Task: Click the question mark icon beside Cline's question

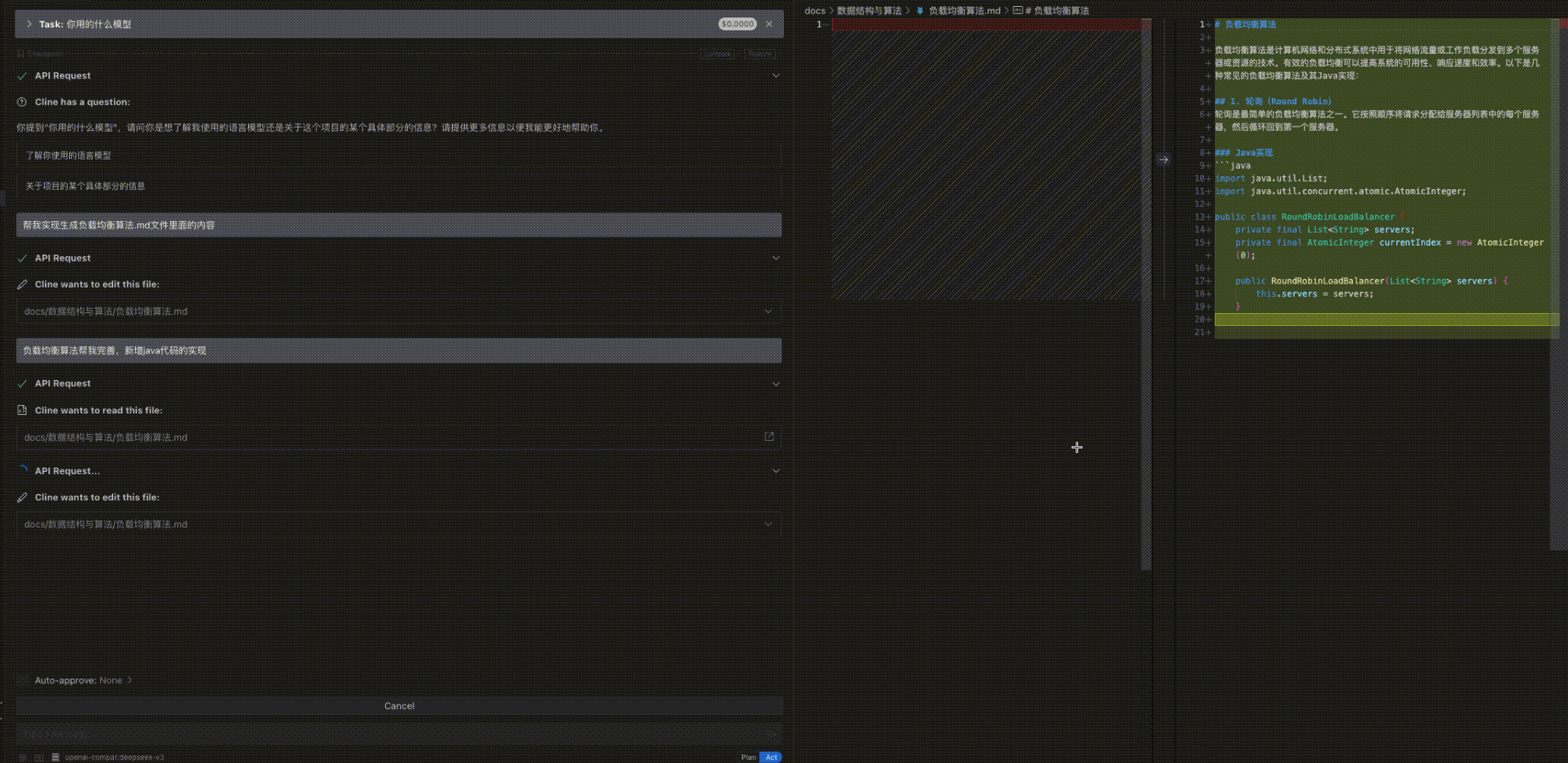Action: tap(21, 101)
